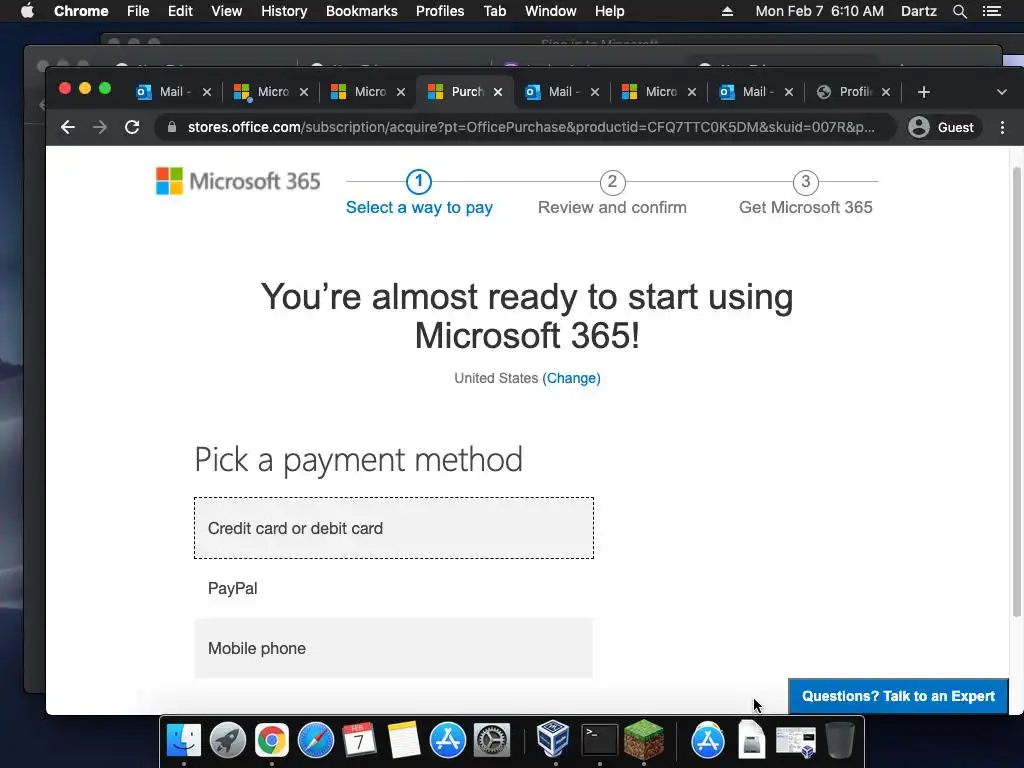Open the Window menu
This screenshot has height=768, width=1024.
click(551, 11)
